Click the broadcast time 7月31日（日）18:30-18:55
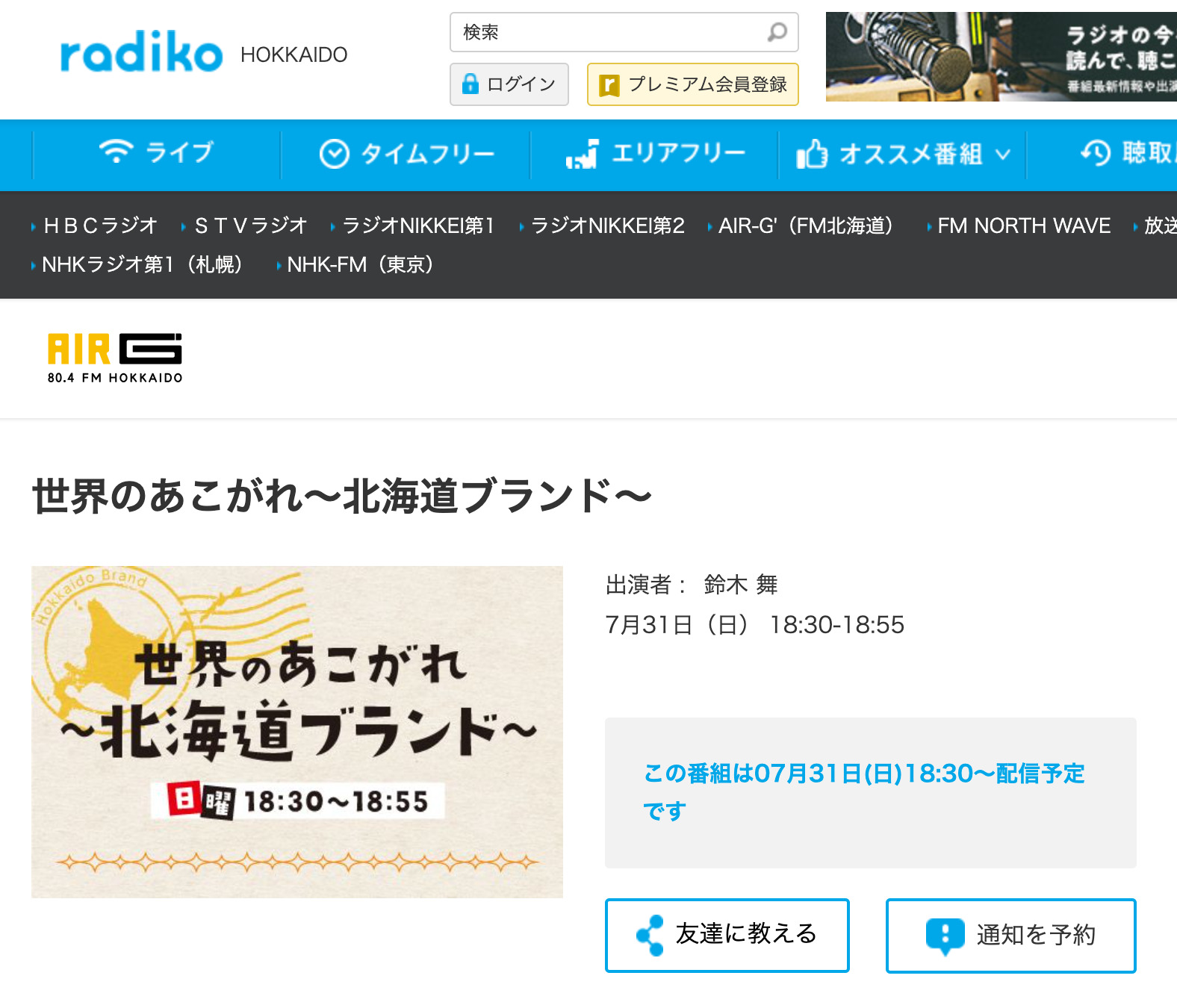Screen dimensions: 1177x1008 pos(754,624)
